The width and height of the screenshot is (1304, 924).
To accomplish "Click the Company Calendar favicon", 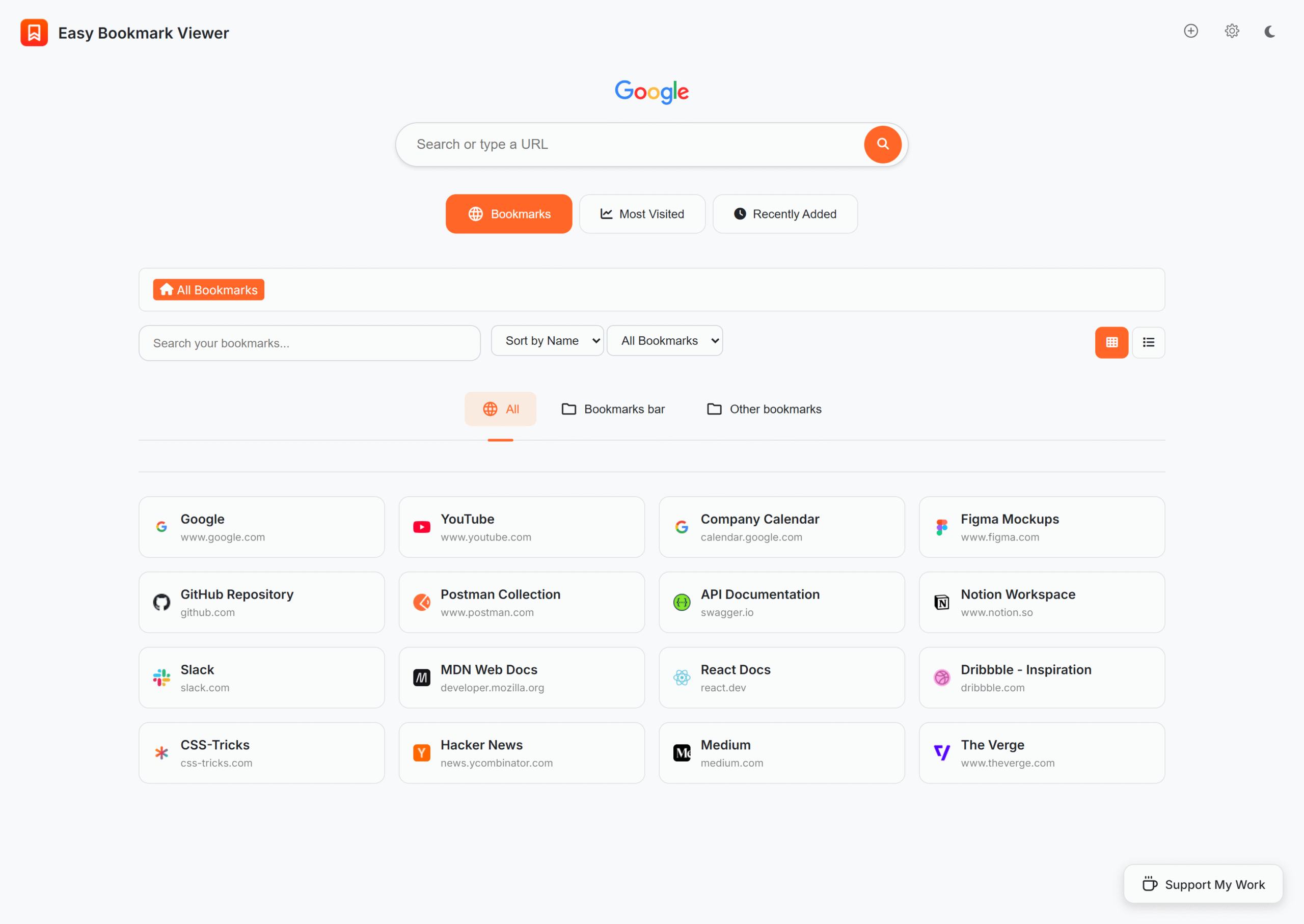I will [x=682, y=527].
